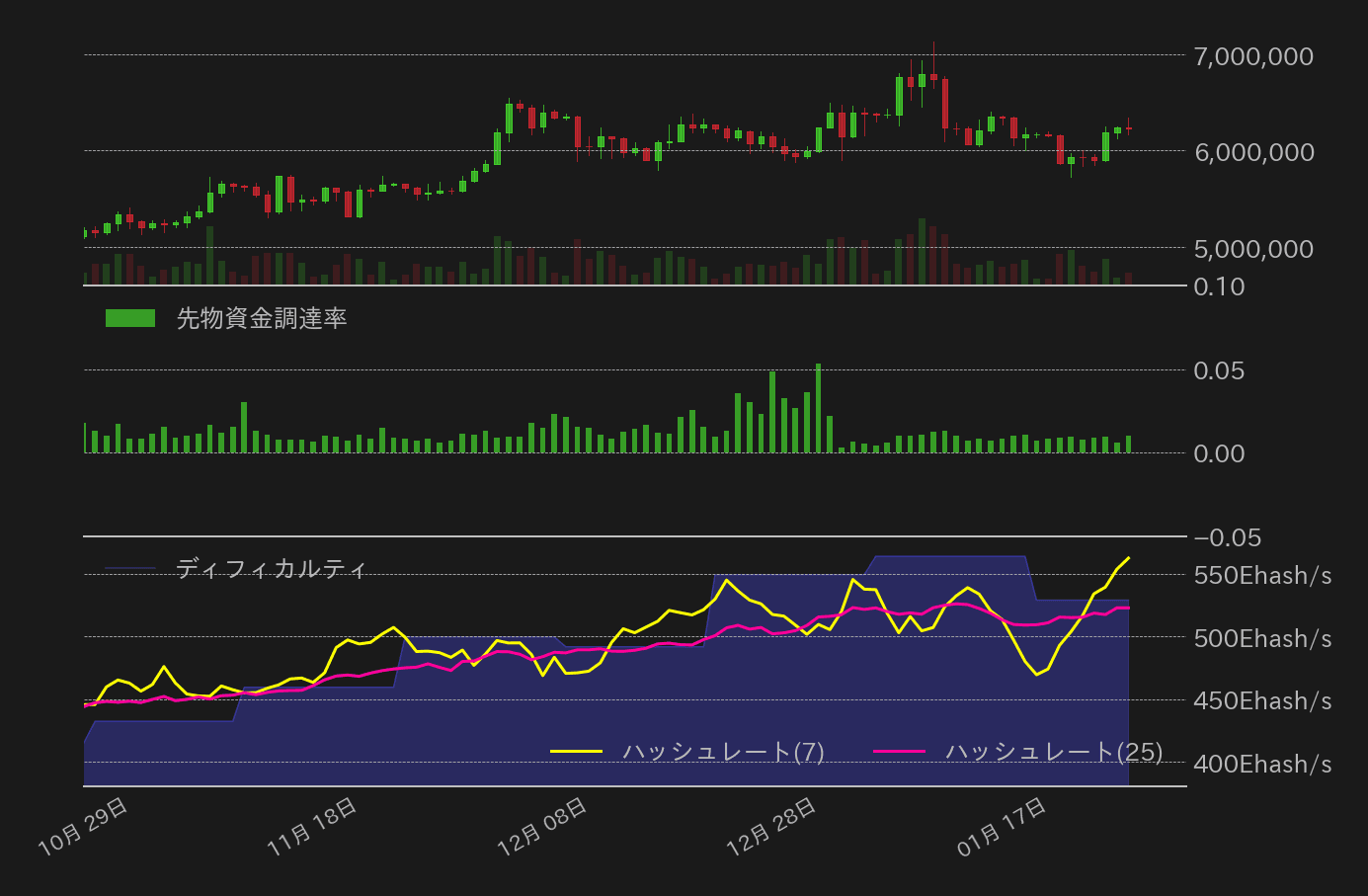Click the 400Ehash/s axis label

[x=1262, y=764]
